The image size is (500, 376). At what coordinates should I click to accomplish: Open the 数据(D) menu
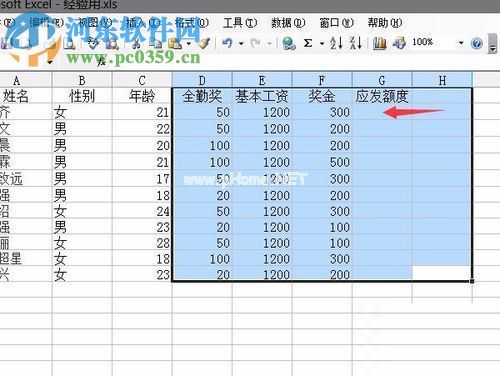click(x=288, y=23)
